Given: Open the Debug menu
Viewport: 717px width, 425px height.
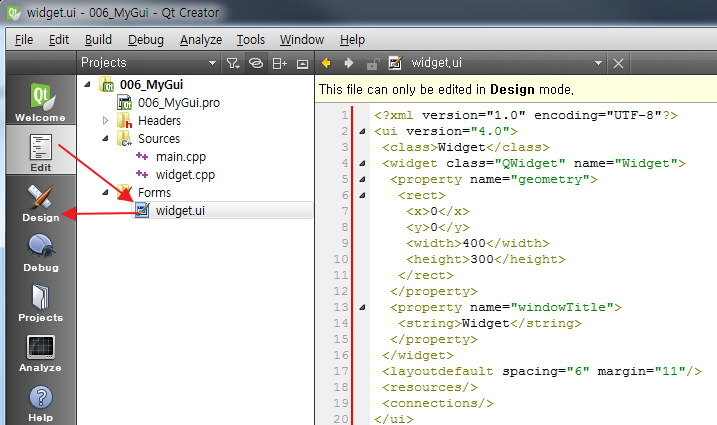Looking at the screenshot, I should pyautogui.click(x=146, y=40).
